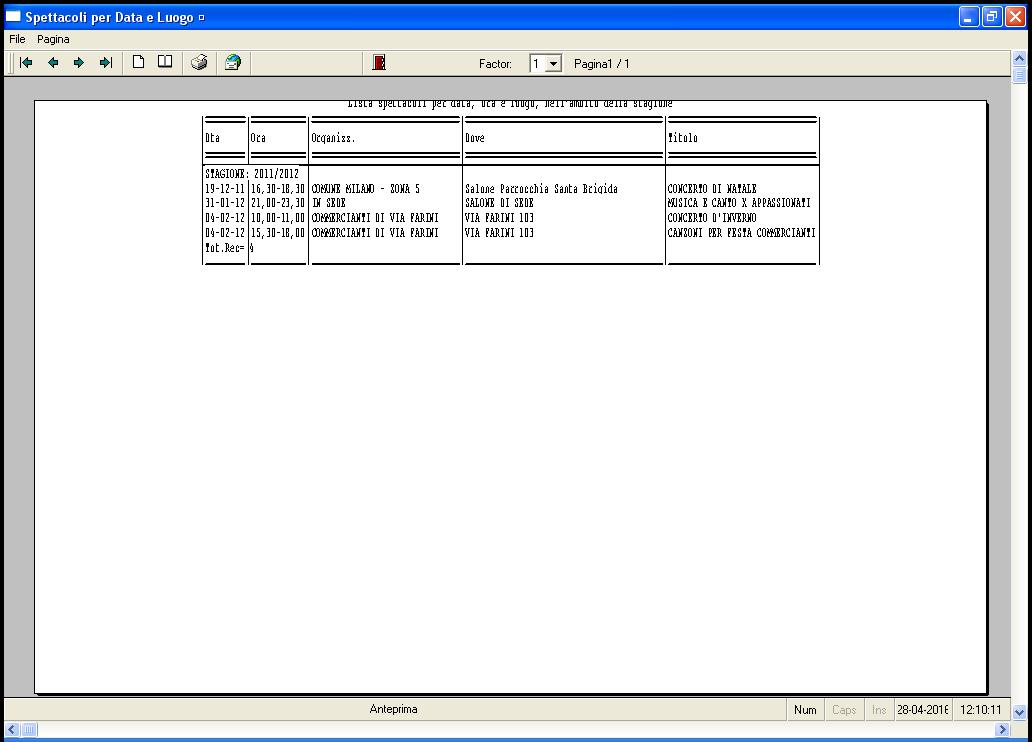Open the Pagina menu

point(53,40)
